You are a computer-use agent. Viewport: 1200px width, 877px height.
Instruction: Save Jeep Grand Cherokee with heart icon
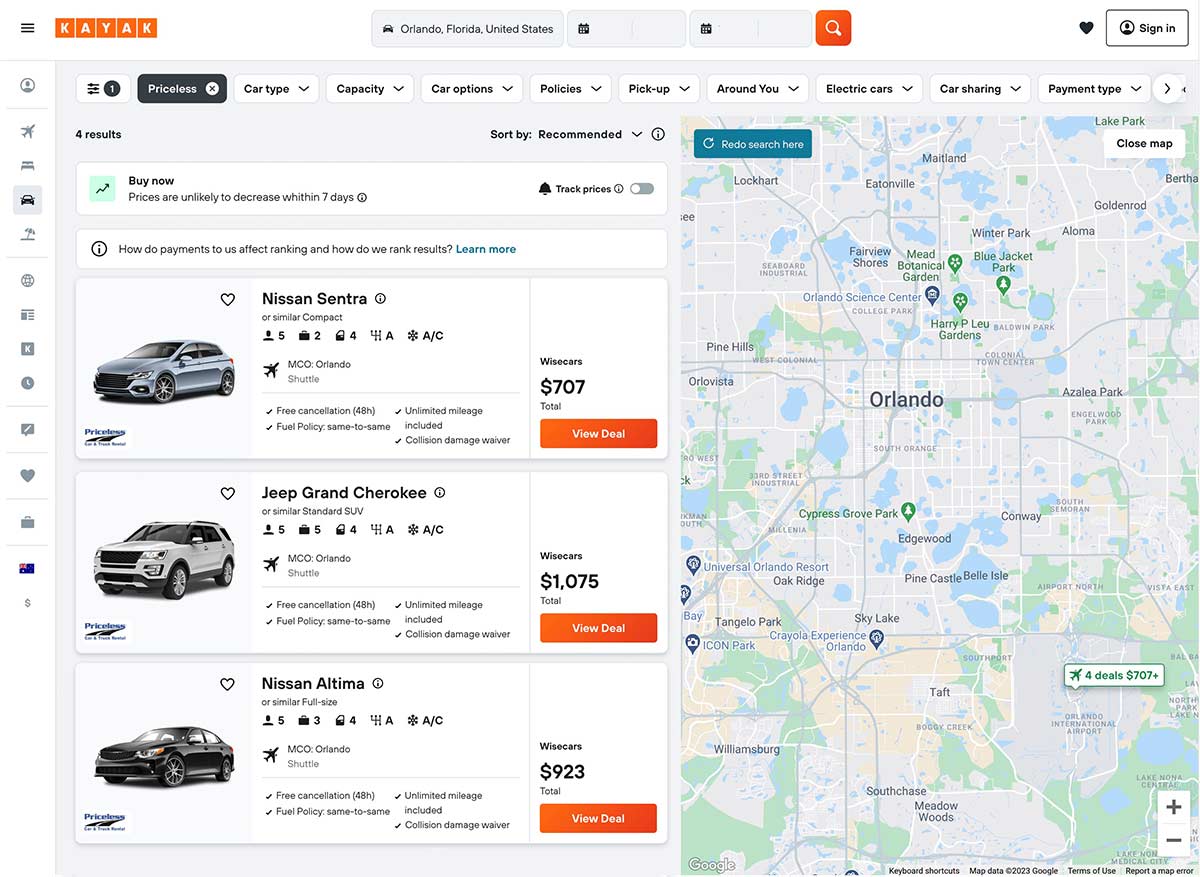[x=228, y=493]
